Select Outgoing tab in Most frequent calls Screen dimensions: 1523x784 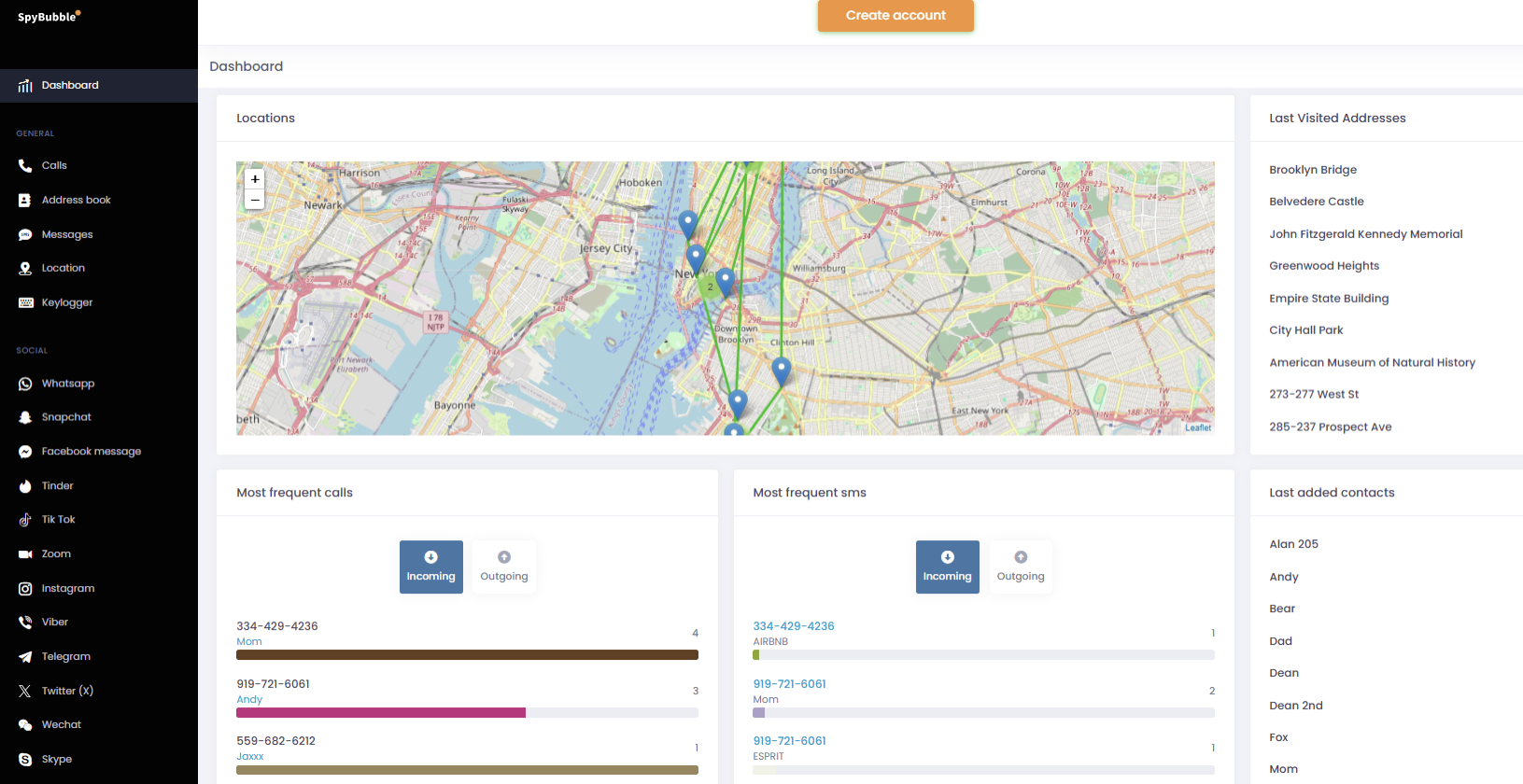click(504, 567)
